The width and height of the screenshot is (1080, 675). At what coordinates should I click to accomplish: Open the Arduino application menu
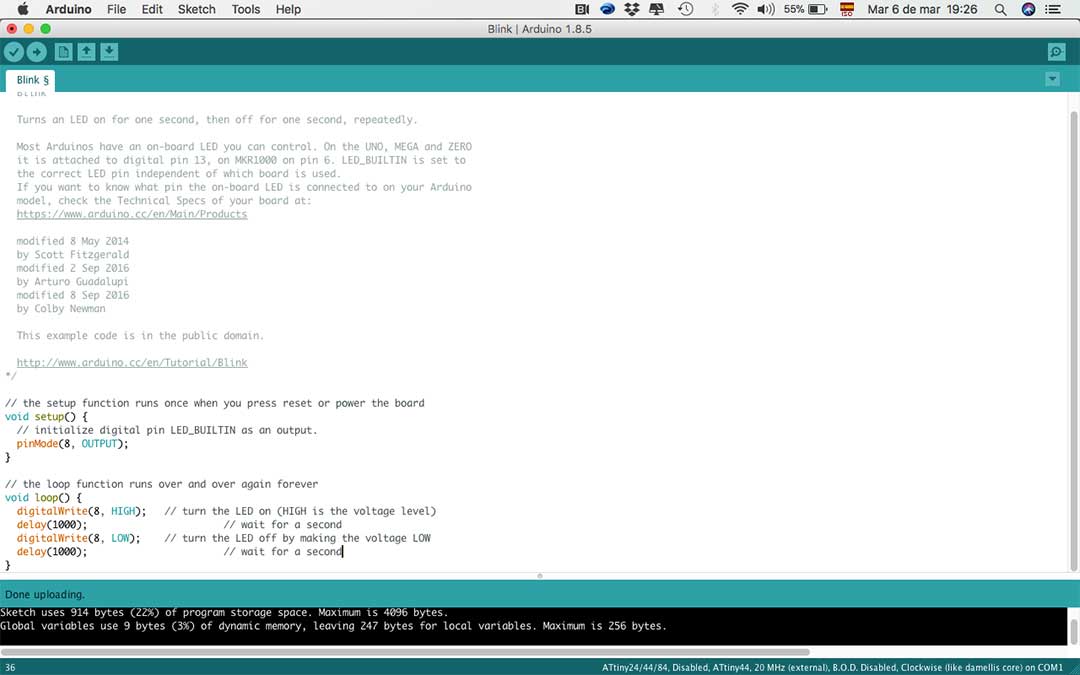coord(68,9)
